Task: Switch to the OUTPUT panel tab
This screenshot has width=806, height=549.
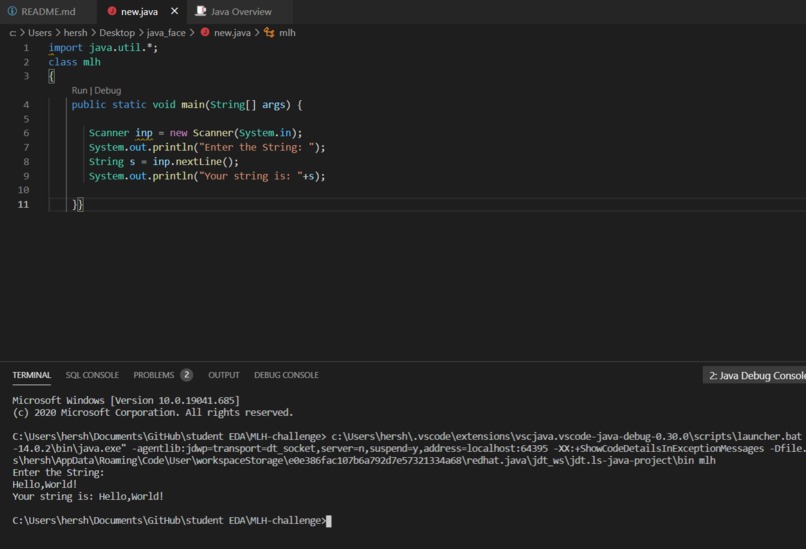Action: coord(224,375)
